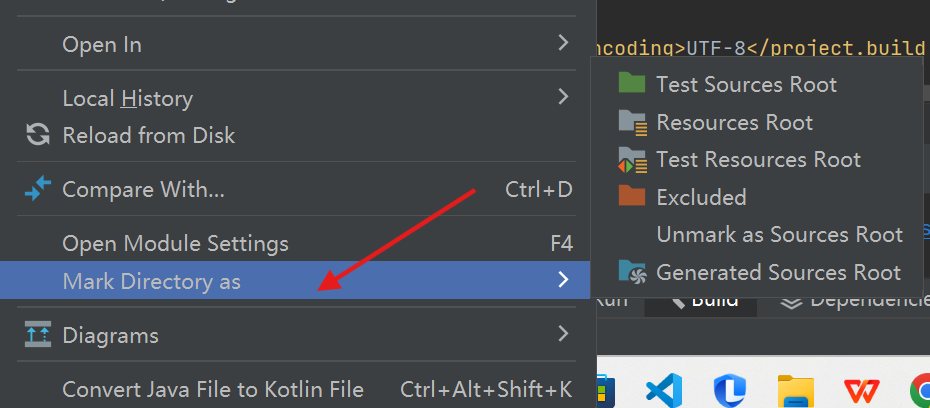Click the Compare With arrows icon
930x408 pixels.
tap(38, 189)
